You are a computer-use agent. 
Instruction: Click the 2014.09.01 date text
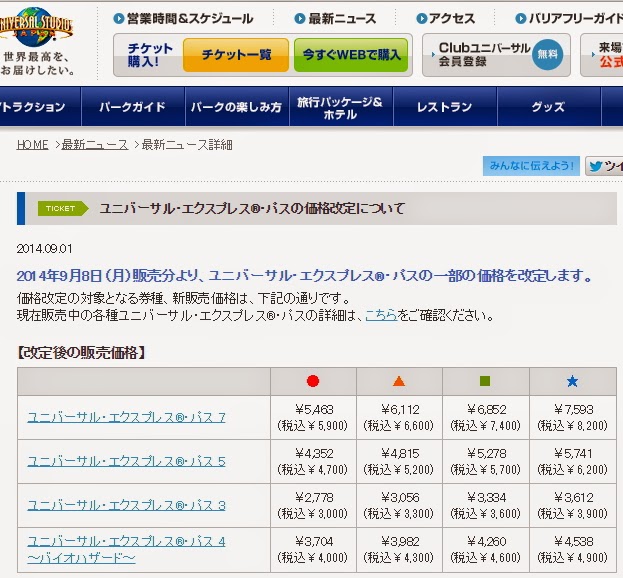pyautogui.click(x=44, y=249)
